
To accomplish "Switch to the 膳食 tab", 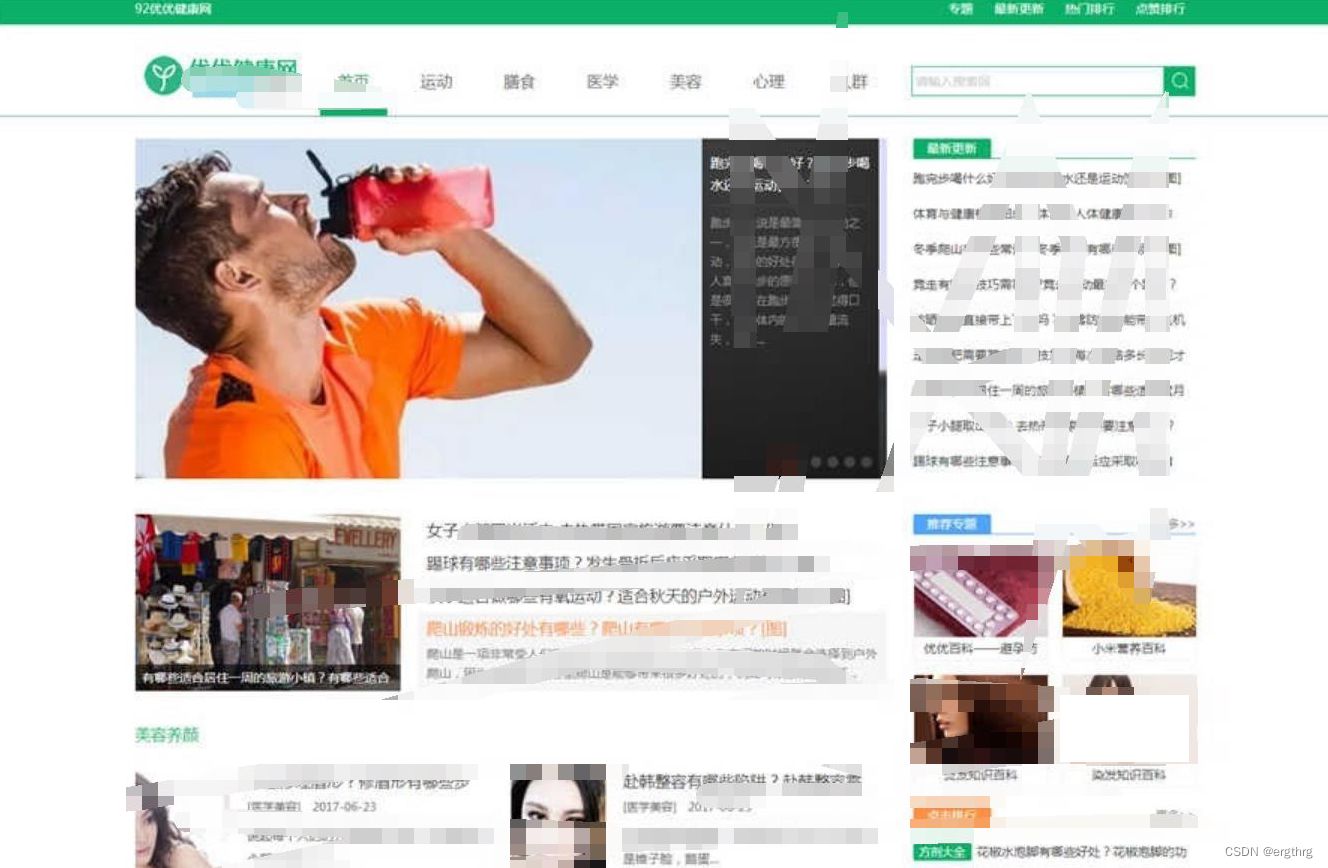I will pyautogui.click(x=519, y=83).
